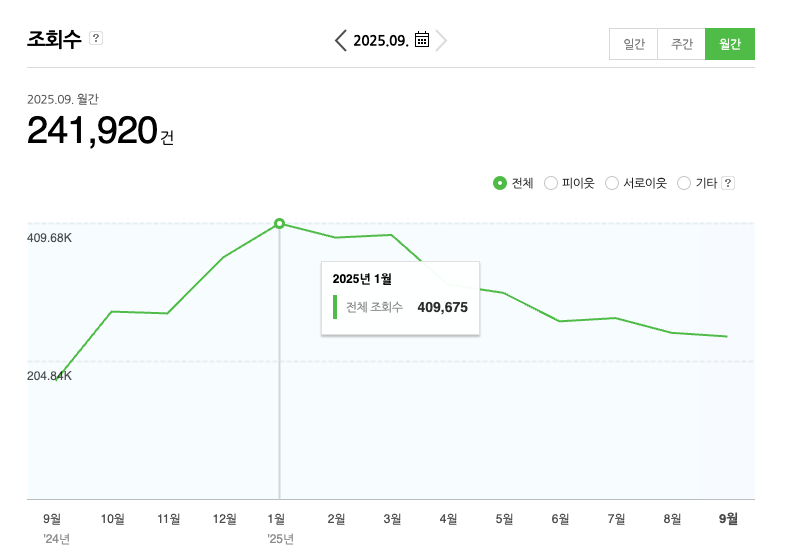Click the January 2025 peak data point

[279, 223]
